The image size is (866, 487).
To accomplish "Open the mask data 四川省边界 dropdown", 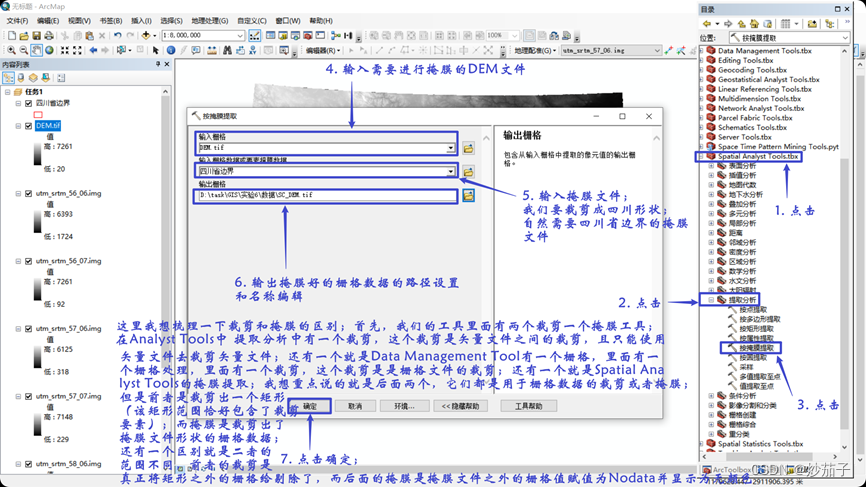I will tap(451, 172).
